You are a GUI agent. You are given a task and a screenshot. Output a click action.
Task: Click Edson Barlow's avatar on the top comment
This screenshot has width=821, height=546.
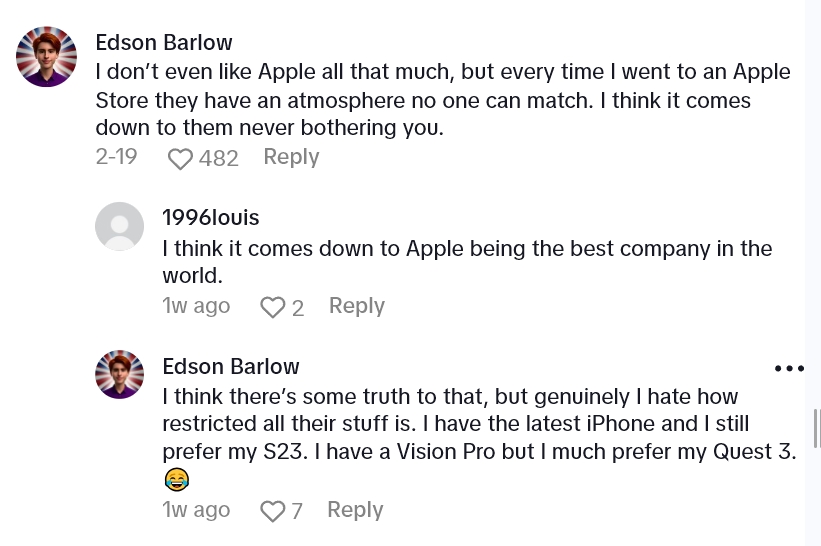click(47, 57)
